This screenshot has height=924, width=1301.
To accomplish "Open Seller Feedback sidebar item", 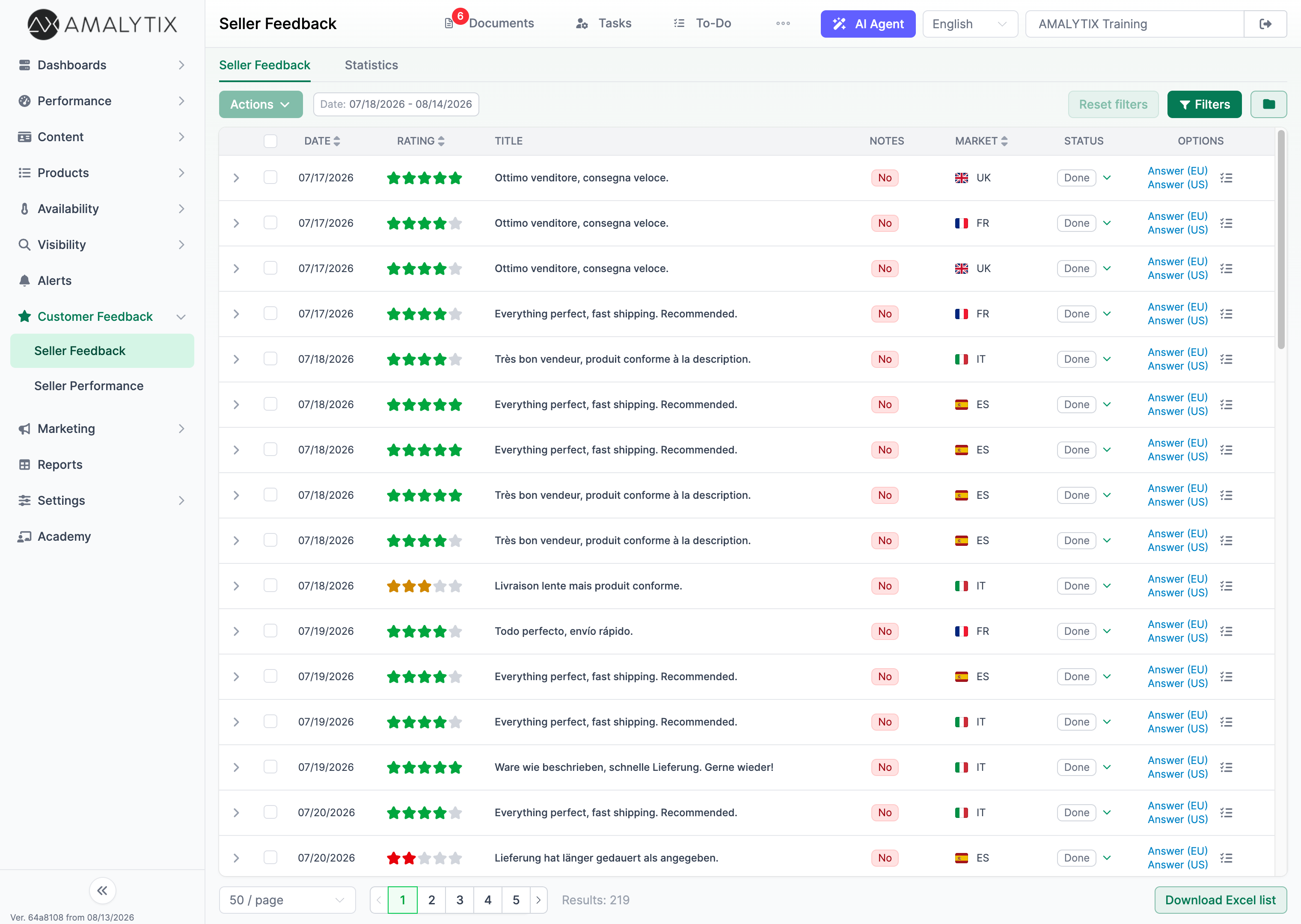I will coord(102,350).
